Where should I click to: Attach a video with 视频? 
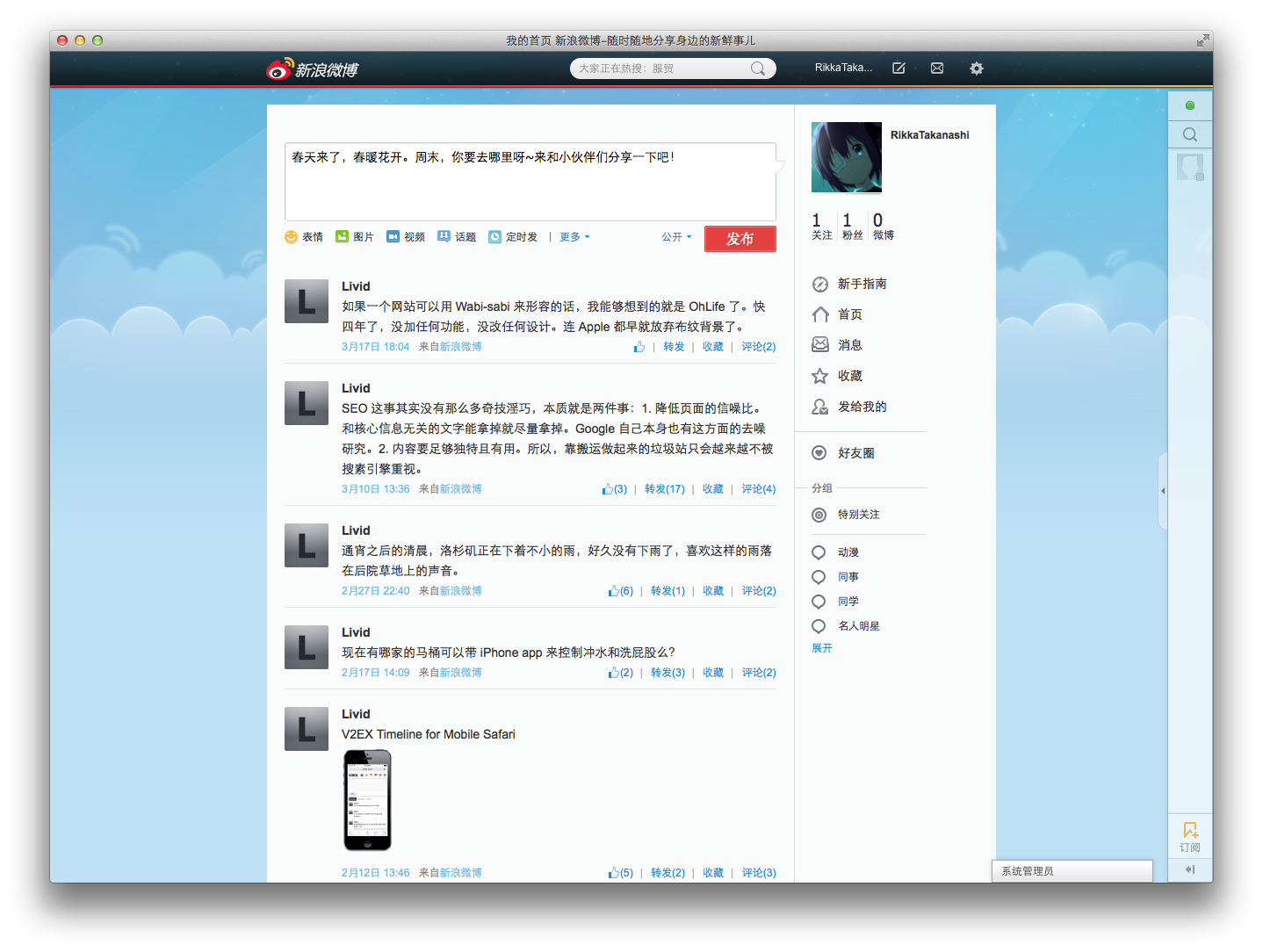[x=406, y=237]
